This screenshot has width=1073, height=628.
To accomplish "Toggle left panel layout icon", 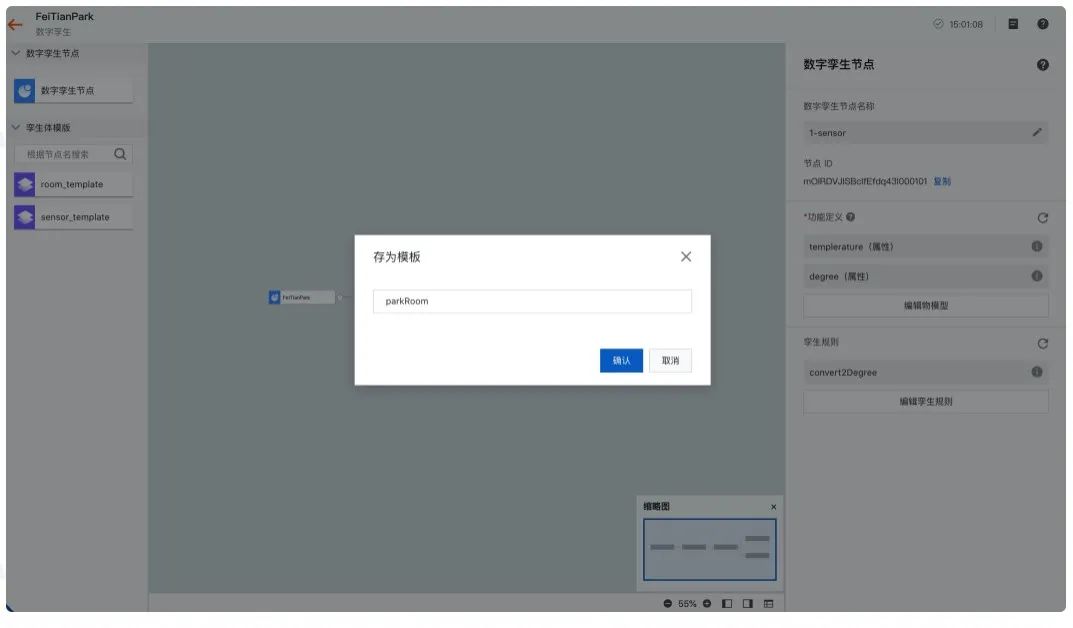I will pos(727,603).
